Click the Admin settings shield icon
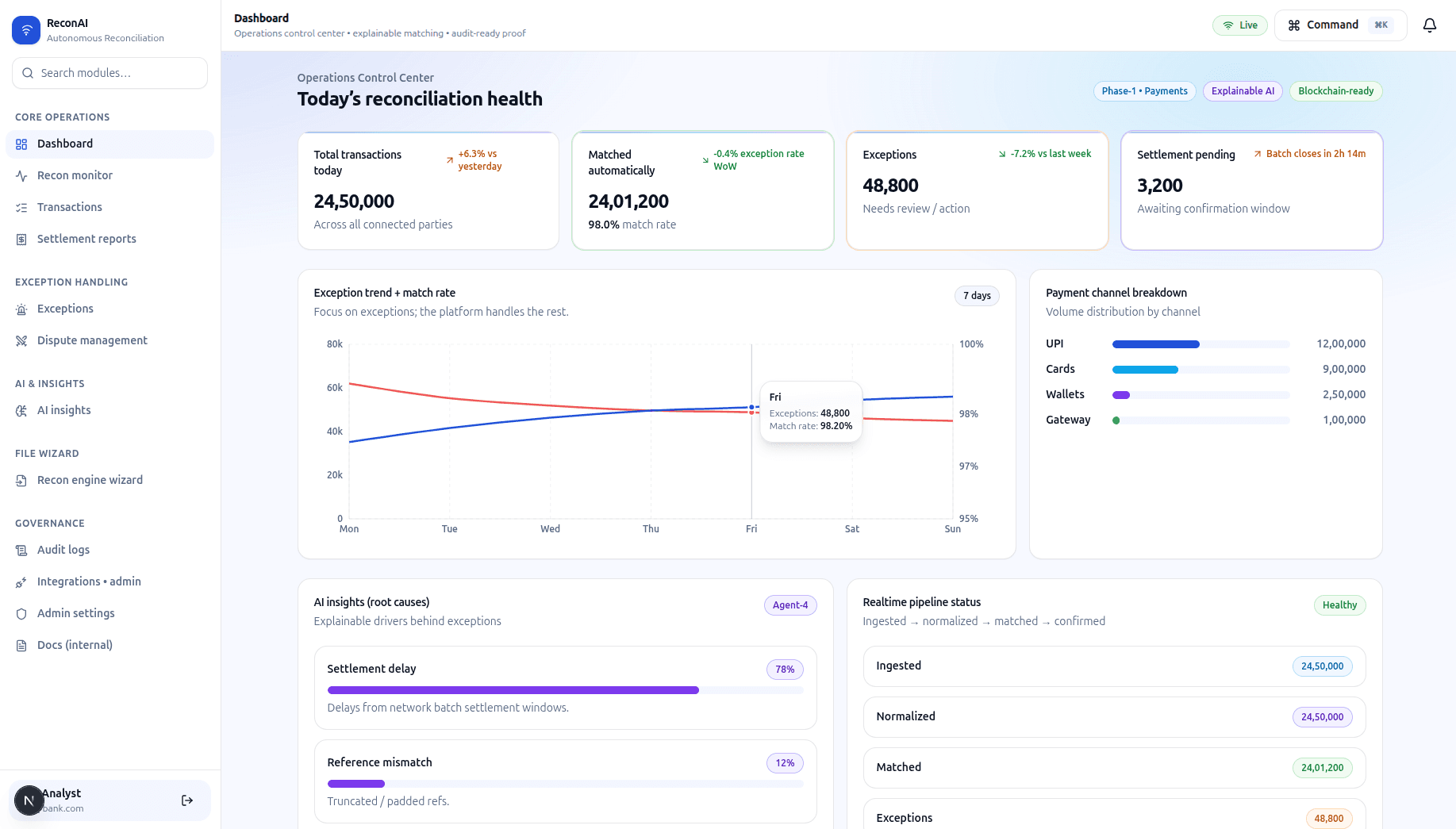Image resolution: width=1456 pixels, height=829 pixels. pyautogui.click(x=21, y=614)
